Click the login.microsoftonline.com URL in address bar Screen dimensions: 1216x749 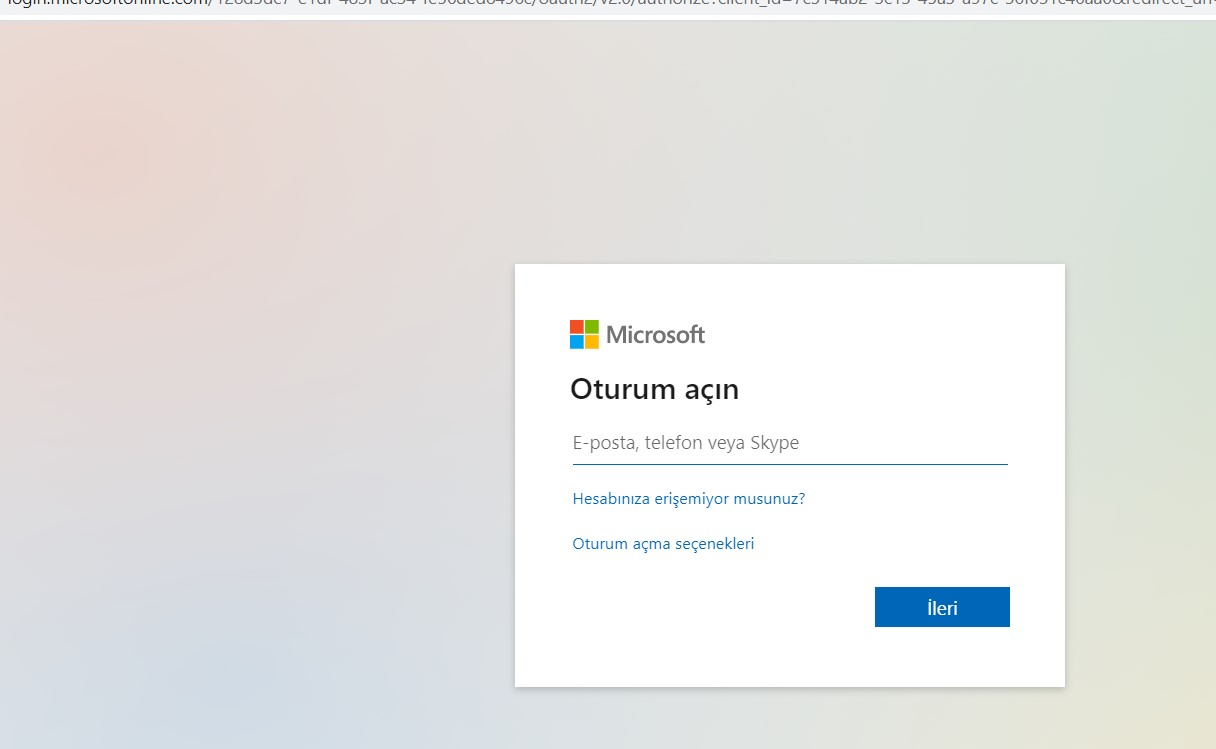[608, 5]
